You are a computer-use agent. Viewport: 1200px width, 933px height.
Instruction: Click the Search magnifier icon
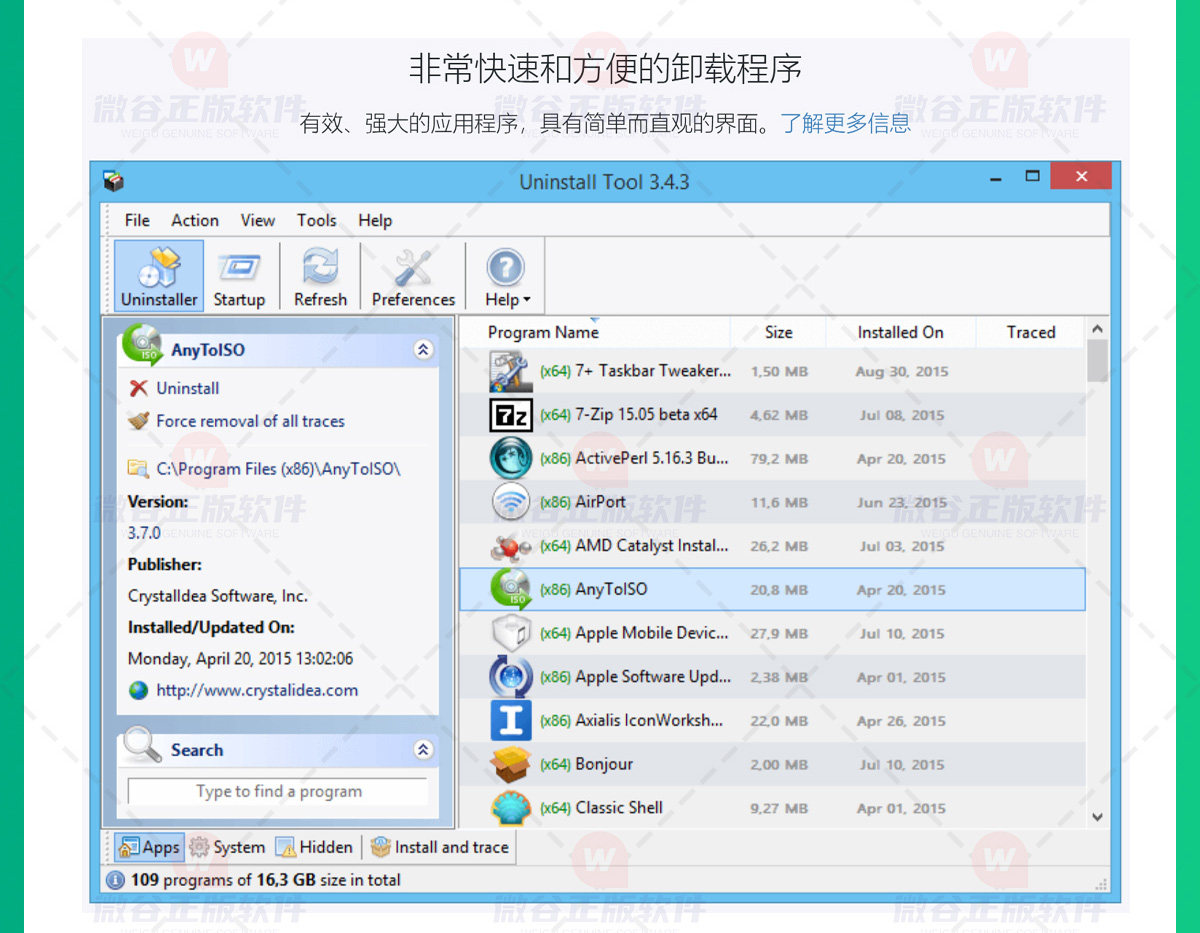point(142,745)
